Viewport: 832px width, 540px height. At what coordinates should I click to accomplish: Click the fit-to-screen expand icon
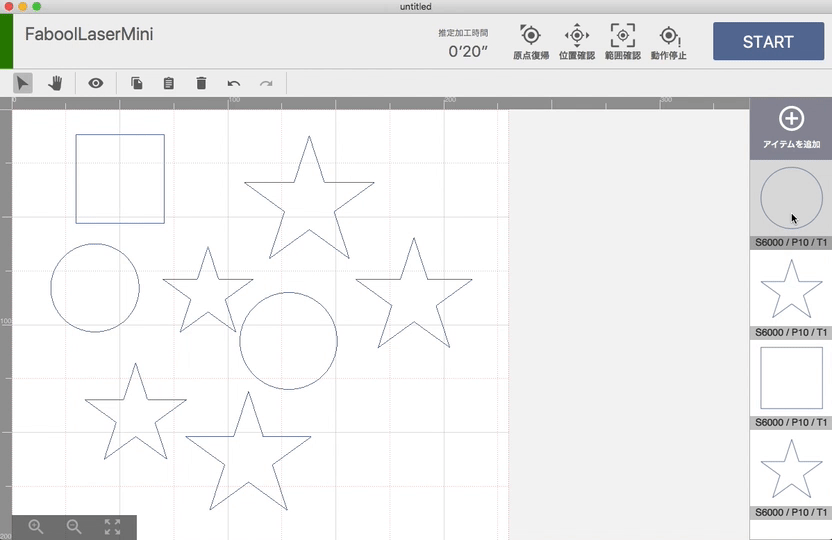coord(112,527)
